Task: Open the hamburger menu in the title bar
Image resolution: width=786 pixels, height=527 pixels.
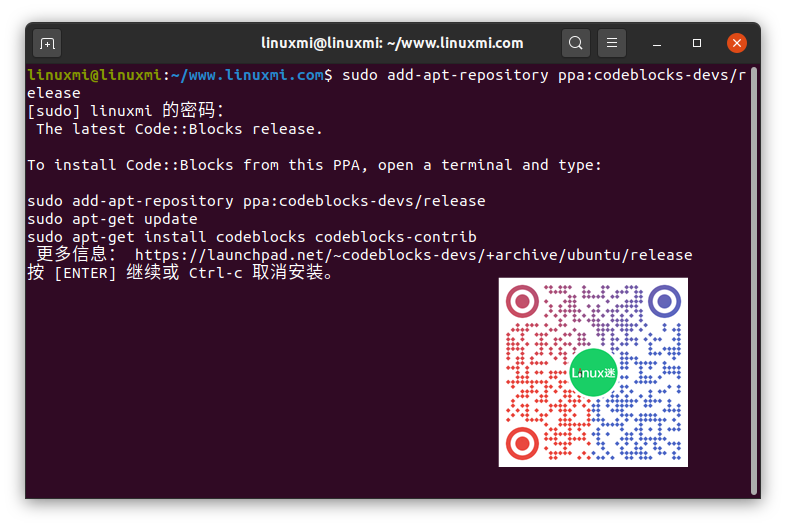Action: point(612,43)
